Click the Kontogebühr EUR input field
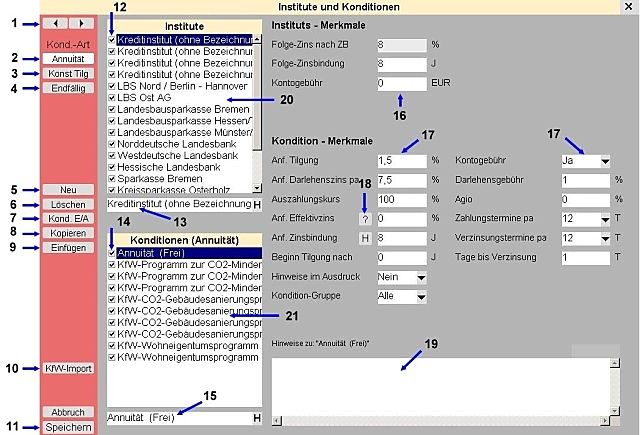Viewport: 640px width, 435px height. coord(402,84)
